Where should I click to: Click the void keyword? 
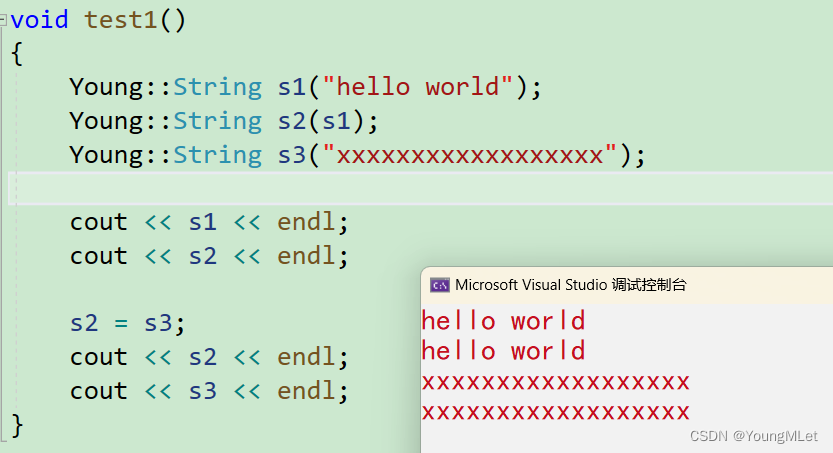click(x=39, y=20)
